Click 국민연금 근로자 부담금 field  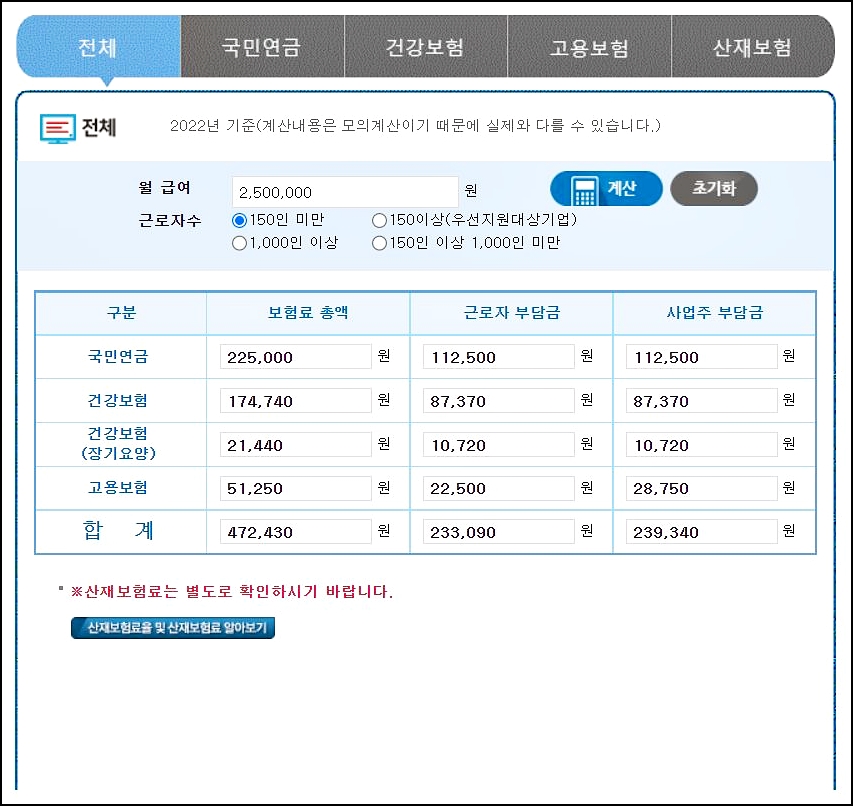pos(498,357)
